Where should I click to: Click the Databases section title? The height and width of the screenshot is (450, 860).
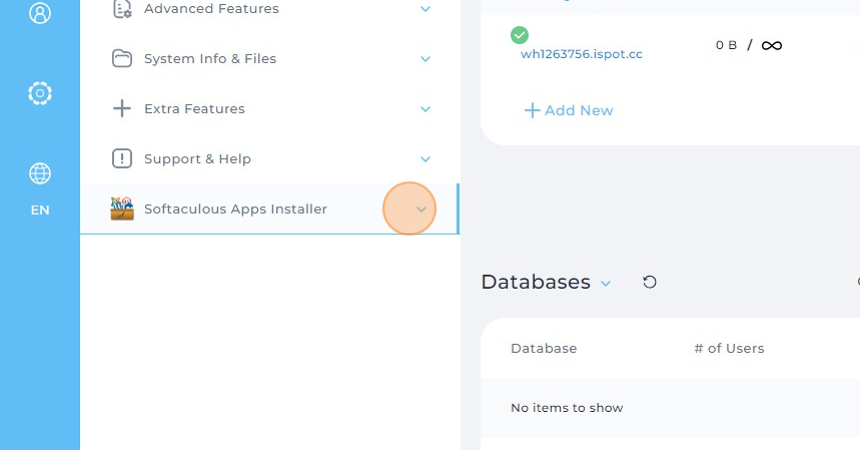coord(536,282)
